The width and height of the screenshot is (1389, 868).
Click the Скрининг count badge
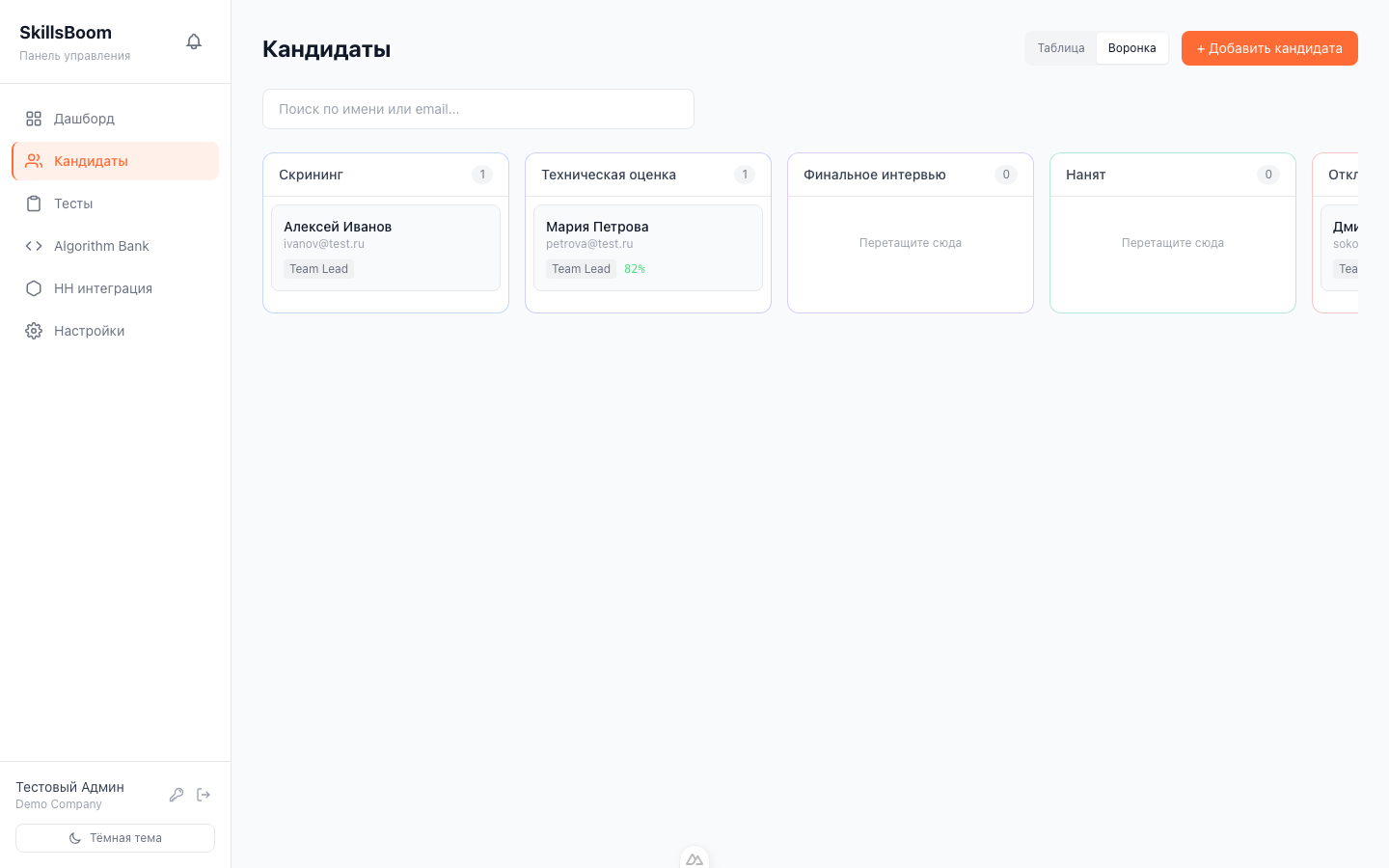(x=482, y=175)
